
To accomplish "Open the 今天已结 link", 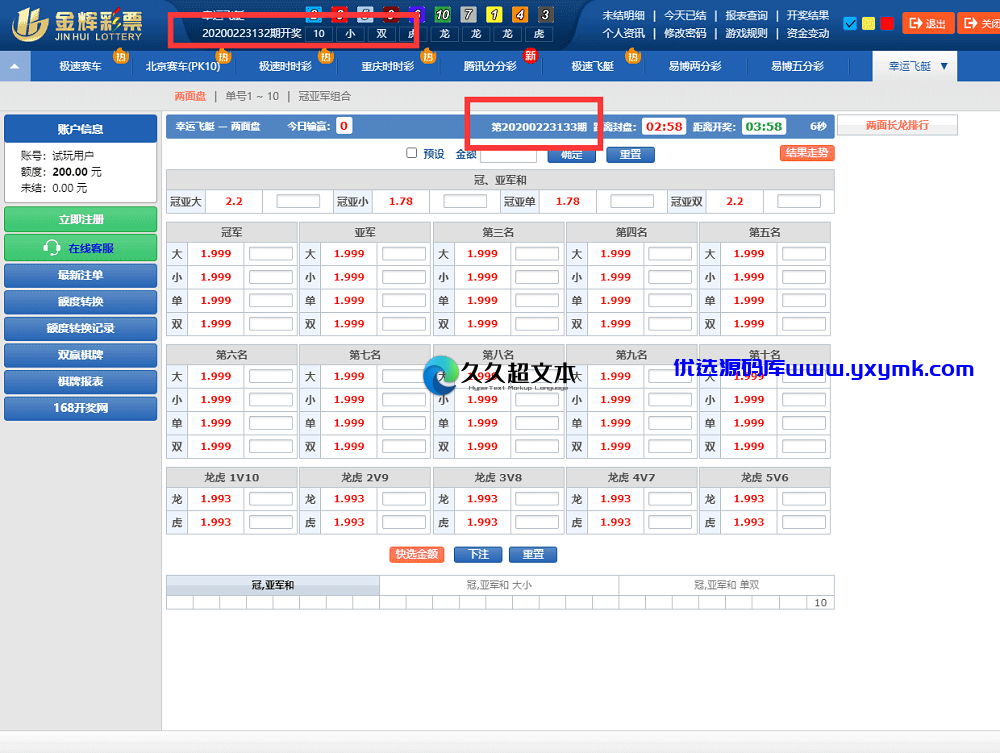I will pyautogui.click(x=685, y=15).
